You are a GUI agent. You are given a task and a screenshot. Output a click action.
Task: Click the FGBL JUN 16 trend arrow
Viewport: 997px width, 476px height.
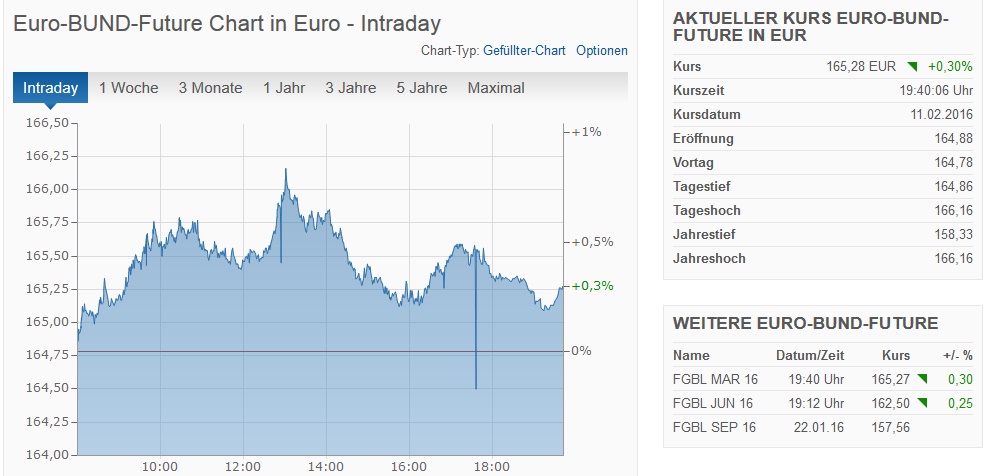(920, 403)
